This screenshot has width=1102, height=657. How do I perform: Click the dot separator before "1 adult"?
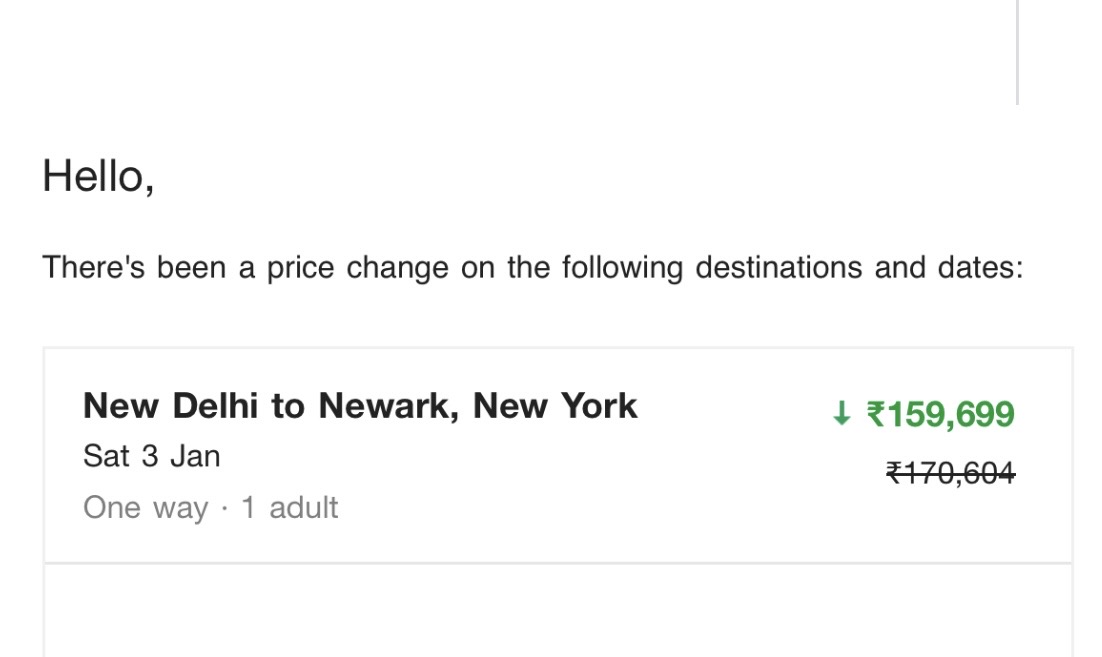pyautogui.click(x=225, y=508)
